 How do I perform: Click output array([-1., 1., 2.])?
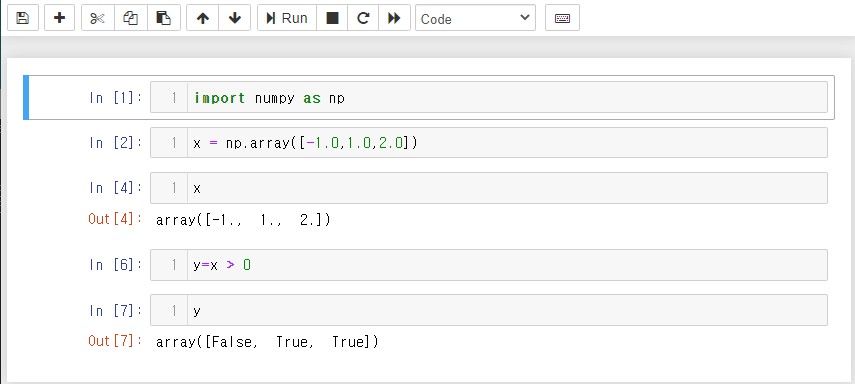243,220
